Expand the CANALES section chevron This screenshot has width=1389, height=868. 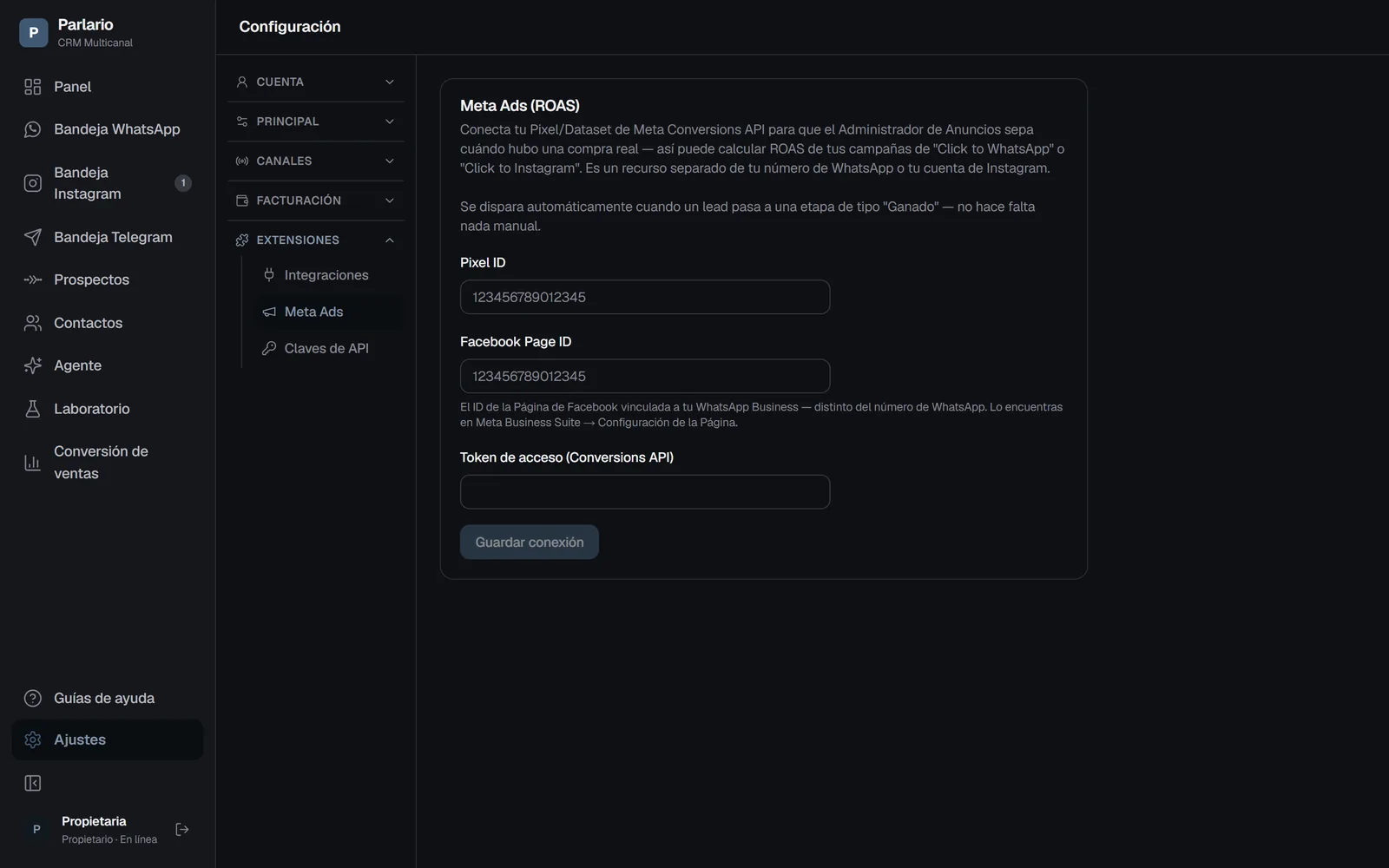coord(390,161)
